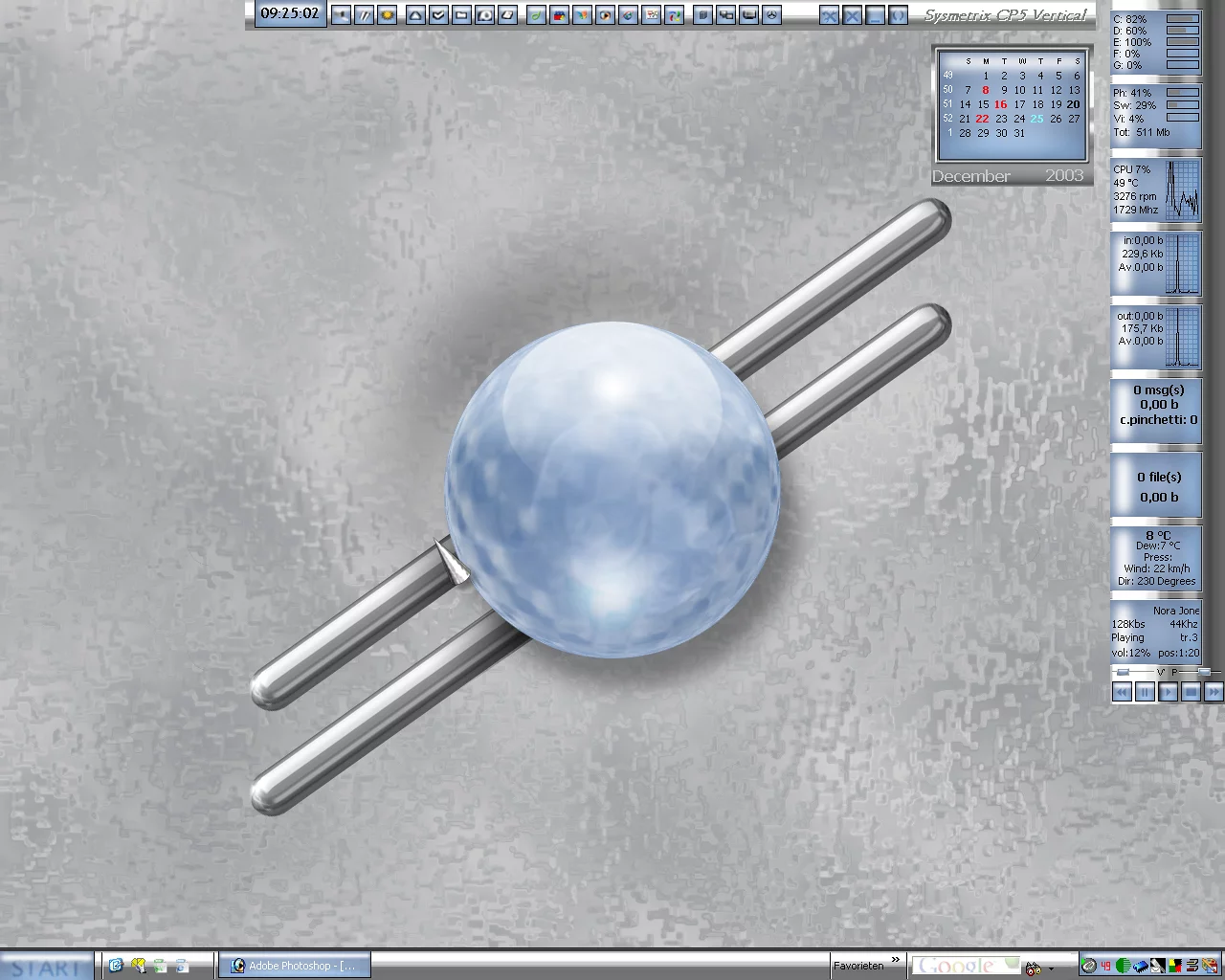Pause the Nora Jones track
Screen dimensions: 1225x980
1145,692
